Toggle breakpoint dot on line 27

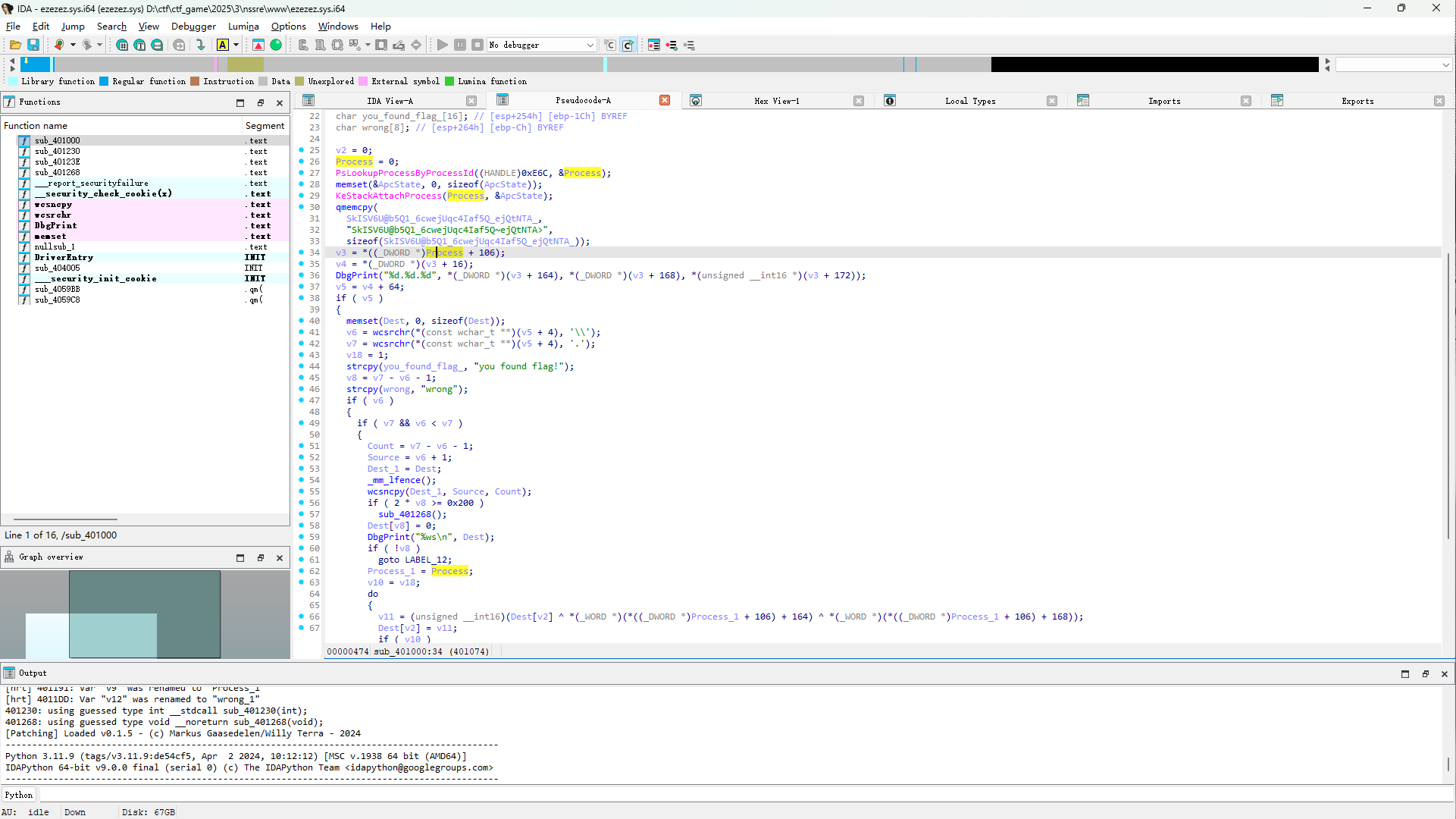click(x=302, y=173)
